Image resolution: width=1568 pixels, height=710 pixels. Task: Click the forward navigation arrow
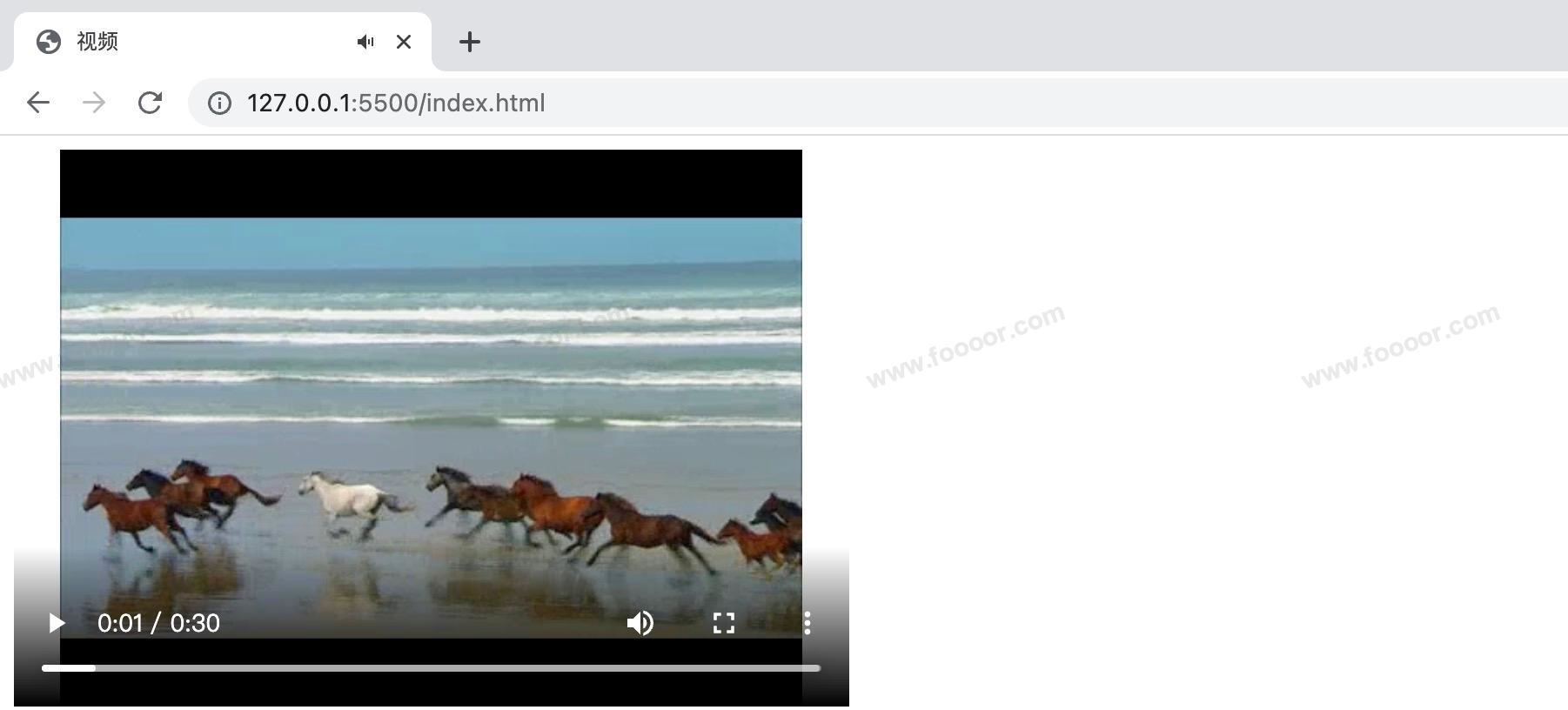pos(94,103)
